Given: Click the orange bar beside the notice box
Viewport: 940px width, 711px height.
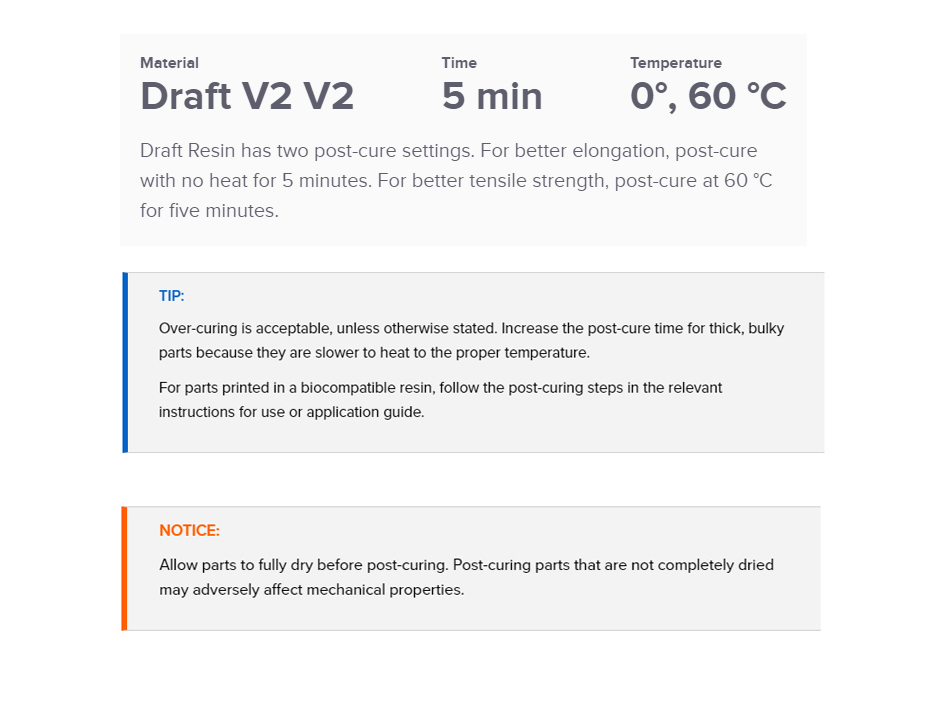Looking at the screenshot, I should point(124,568).
